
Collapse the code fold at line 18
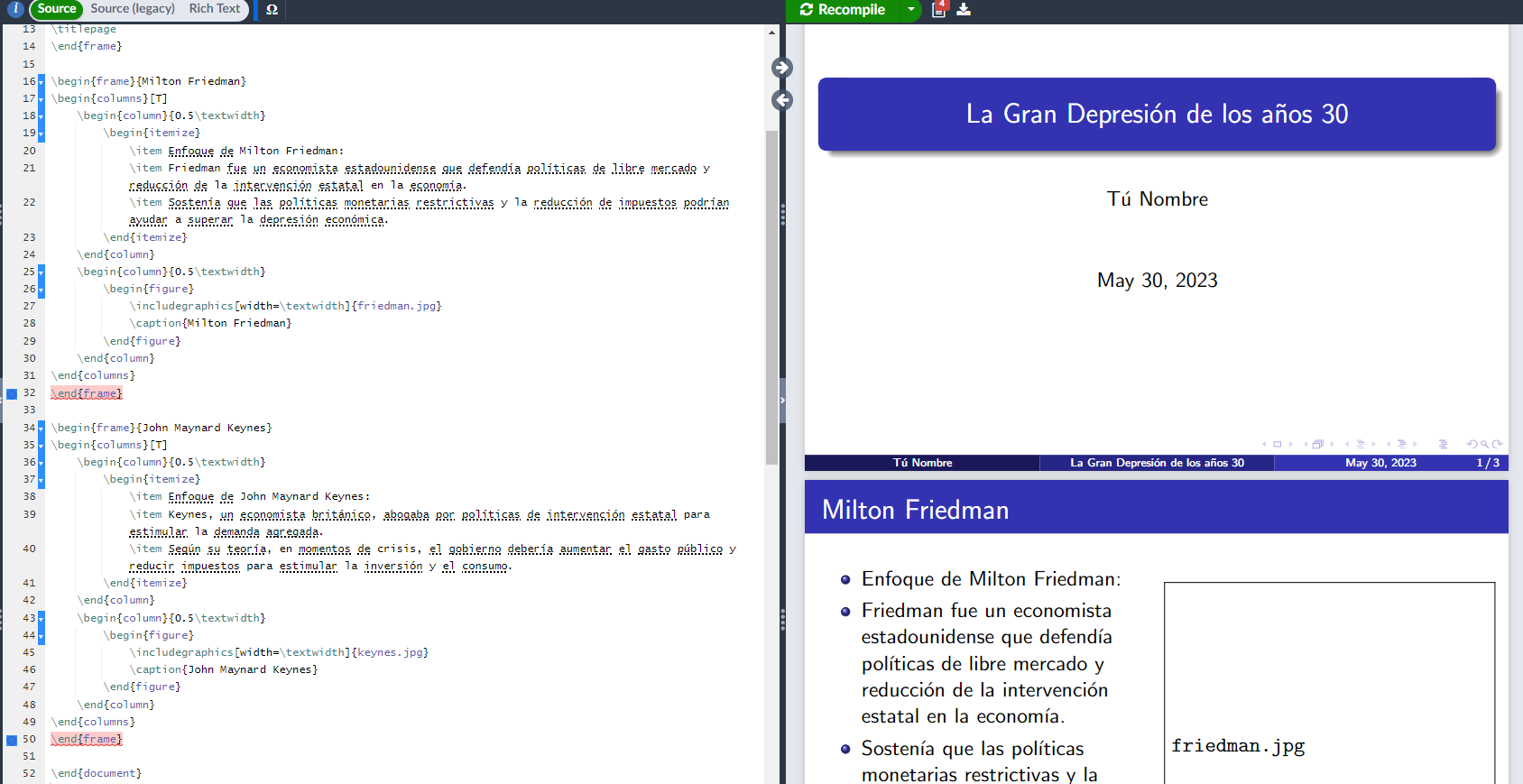(41, 116)
